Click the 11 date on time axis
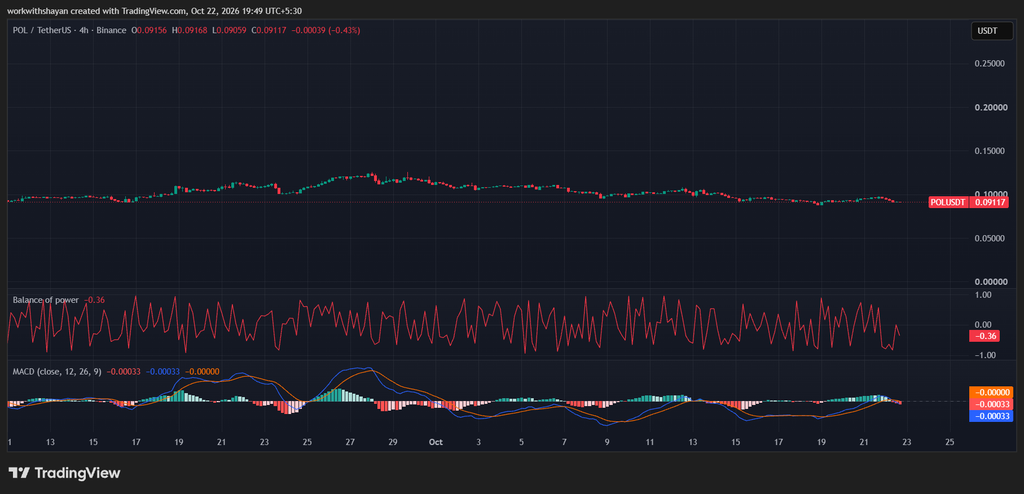 650,442
